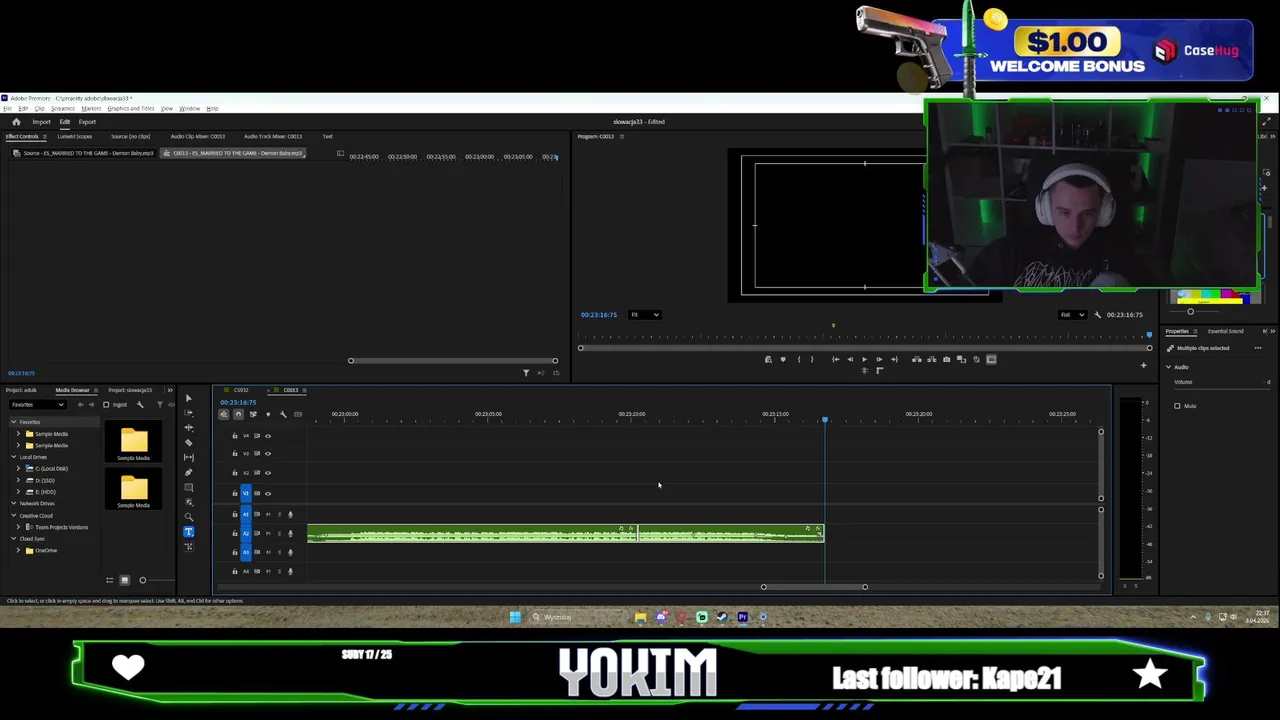Open the Markers menu
The width and height of the screenshot is (1280, 720).
[91, 108]
